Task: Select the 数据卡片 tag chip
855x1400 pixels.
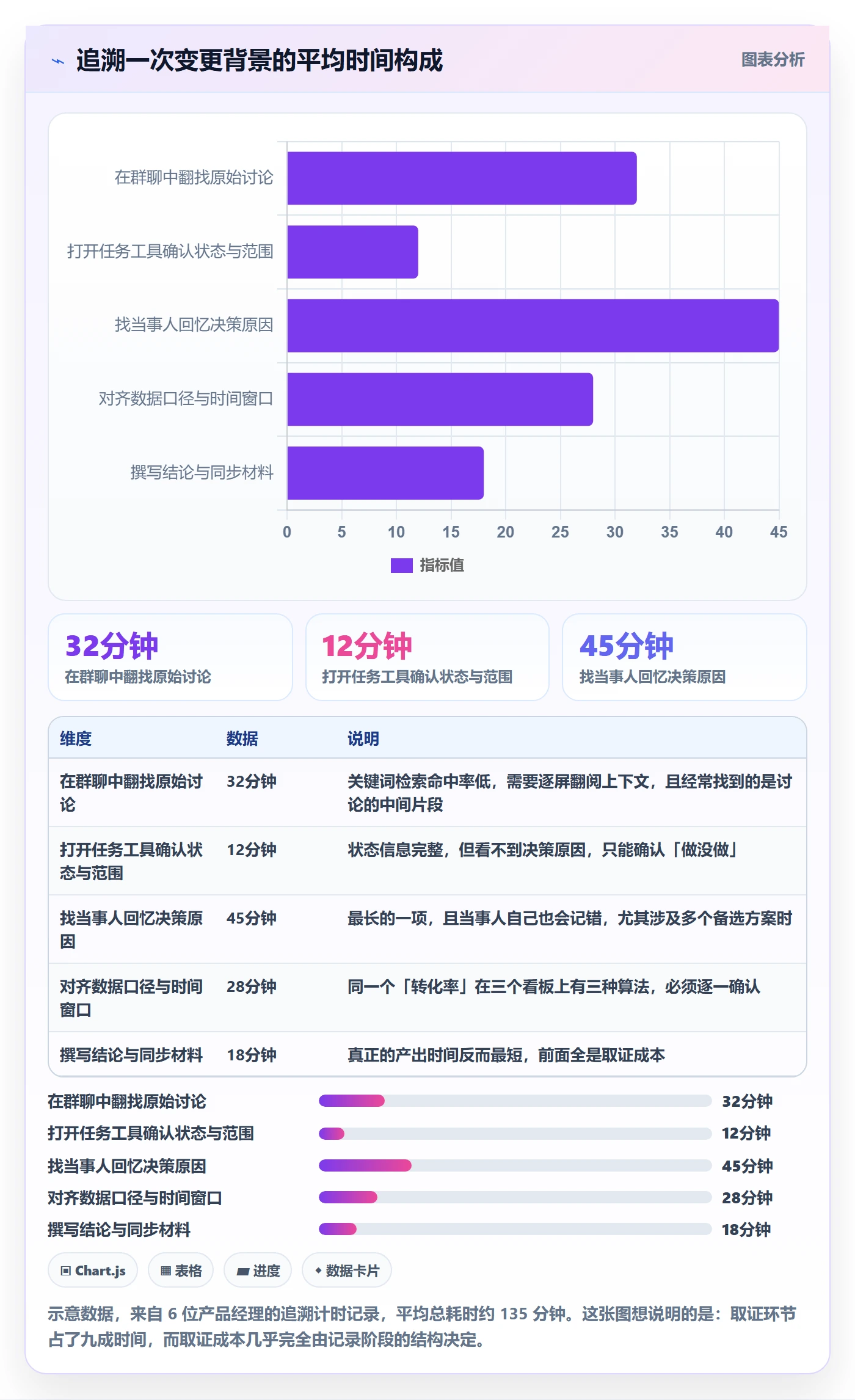Action: 347,1271
